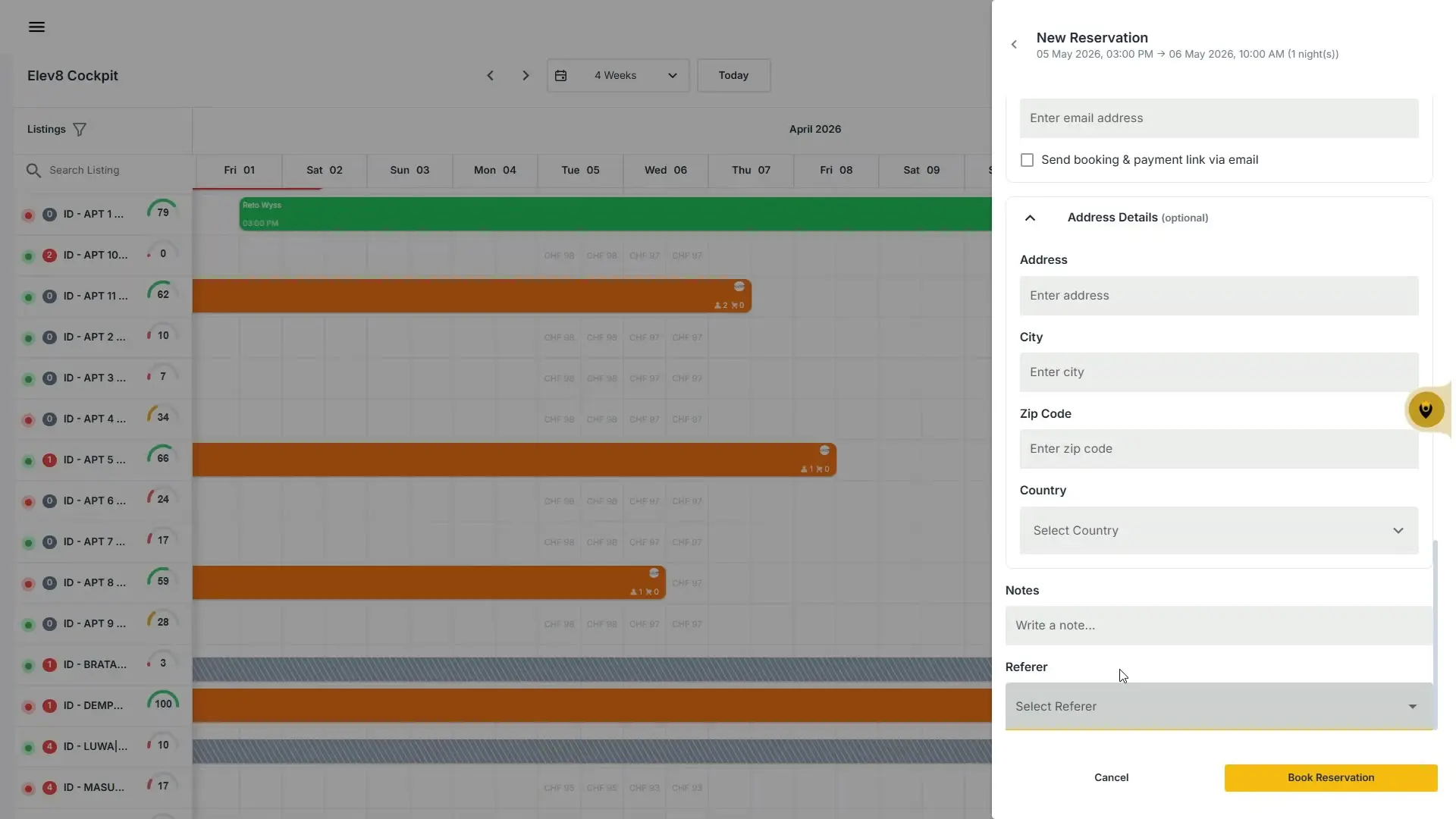The height and width of the screenshot is (819, 1456).
Task: Click the email address field
Action: tap(1219, 118)
